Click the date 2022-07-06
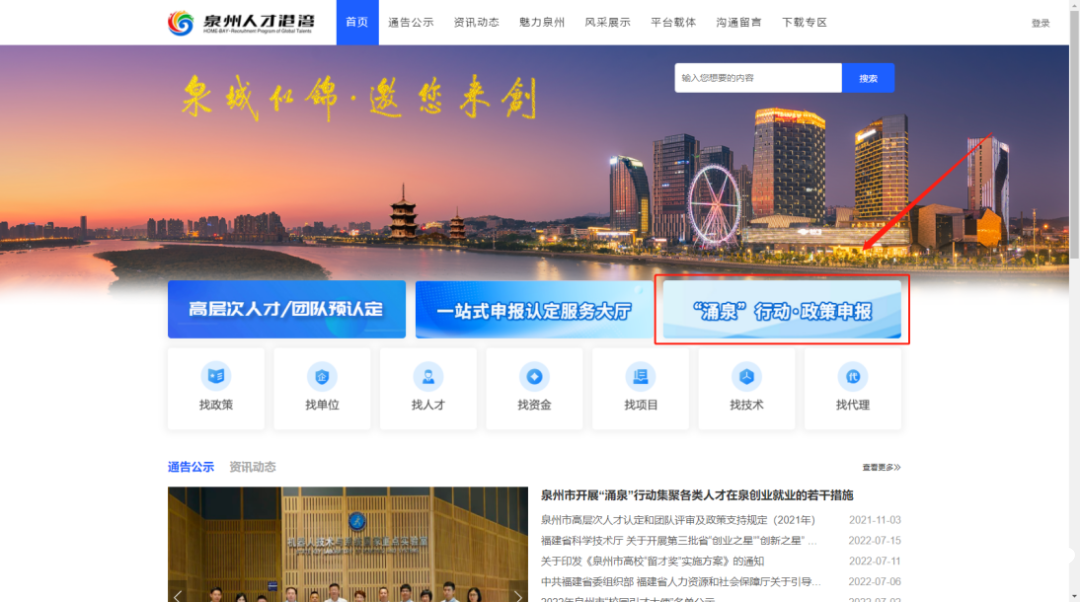This screenshot has width=1080, height=602. pos(875,582)
